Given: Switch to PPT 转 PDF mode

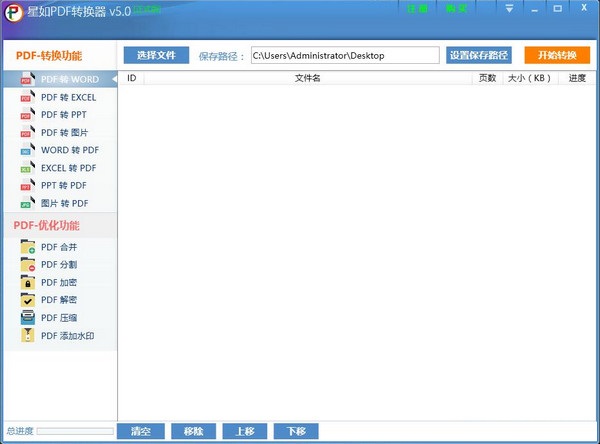Looking at the screenshot, I should (60, 185).
